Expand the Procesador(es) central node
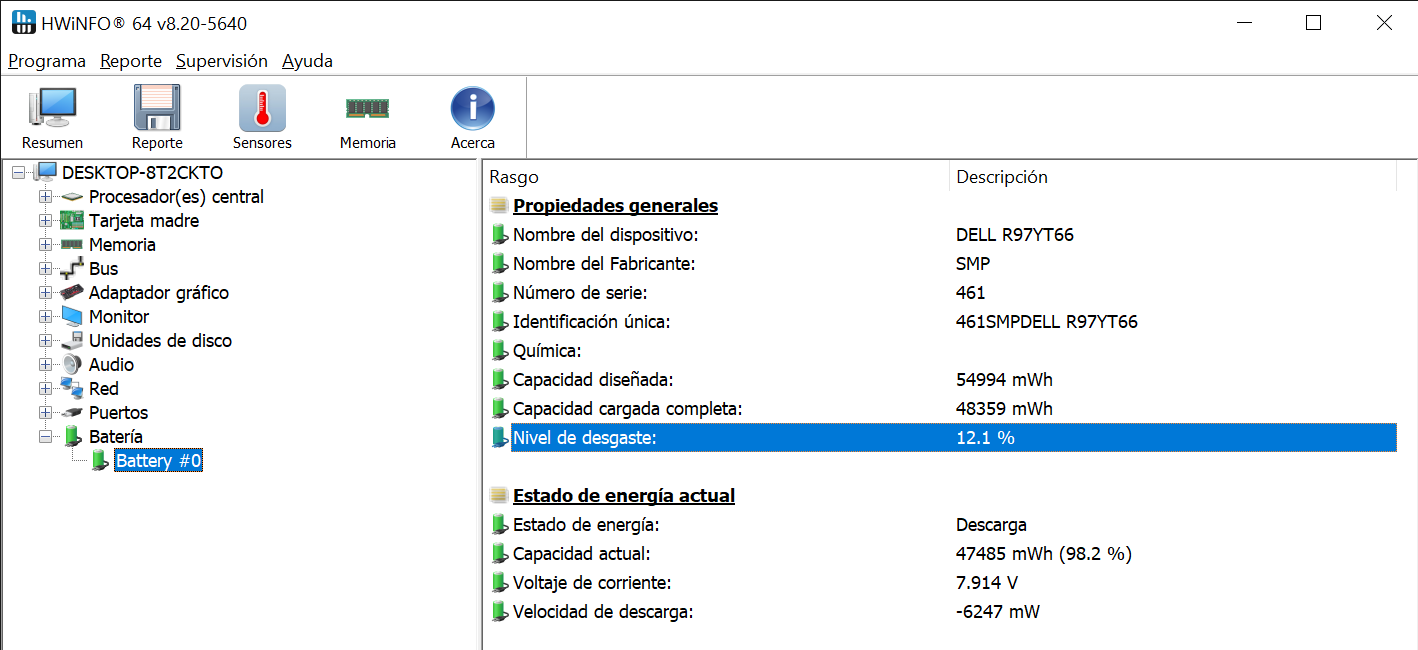The width and height of the screenshot is (1418, 650). click(x=45, y=197)
